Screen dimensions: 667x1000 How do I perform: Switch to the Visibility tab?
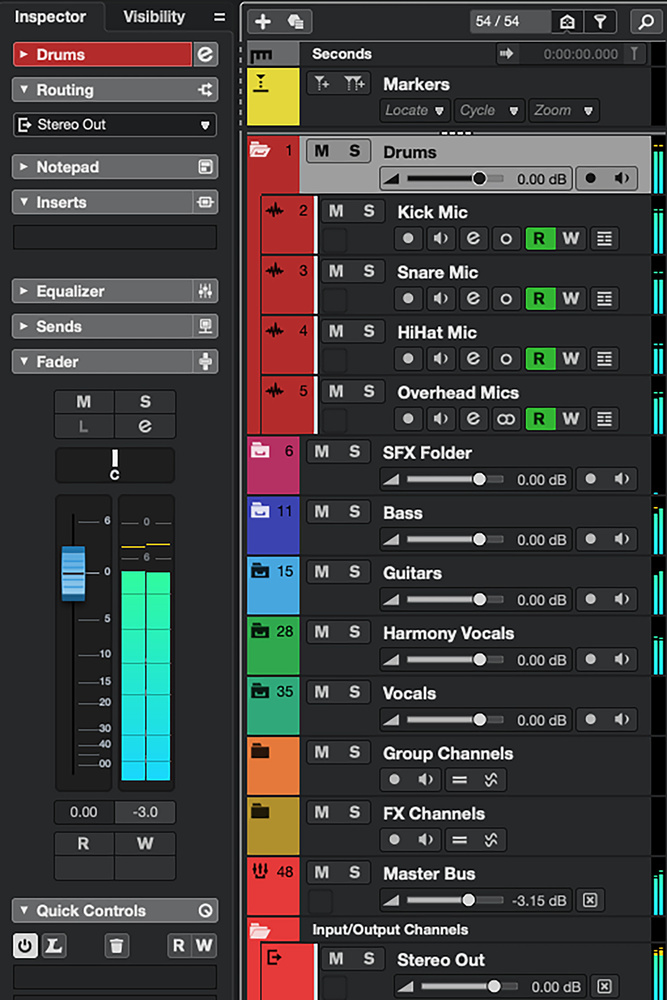point(154,17)
